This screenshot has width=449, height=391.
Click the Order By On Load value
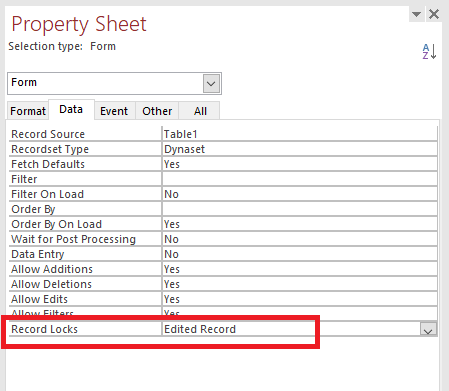(299, 224)
